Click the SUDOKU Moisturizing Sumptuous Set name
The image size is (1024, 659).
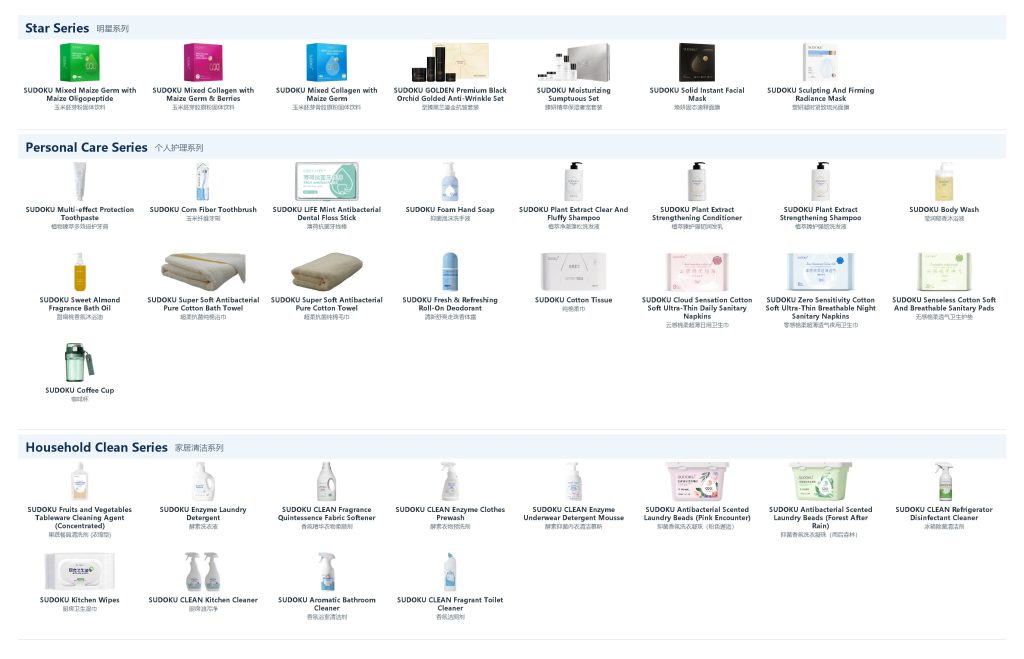(573, 94)
